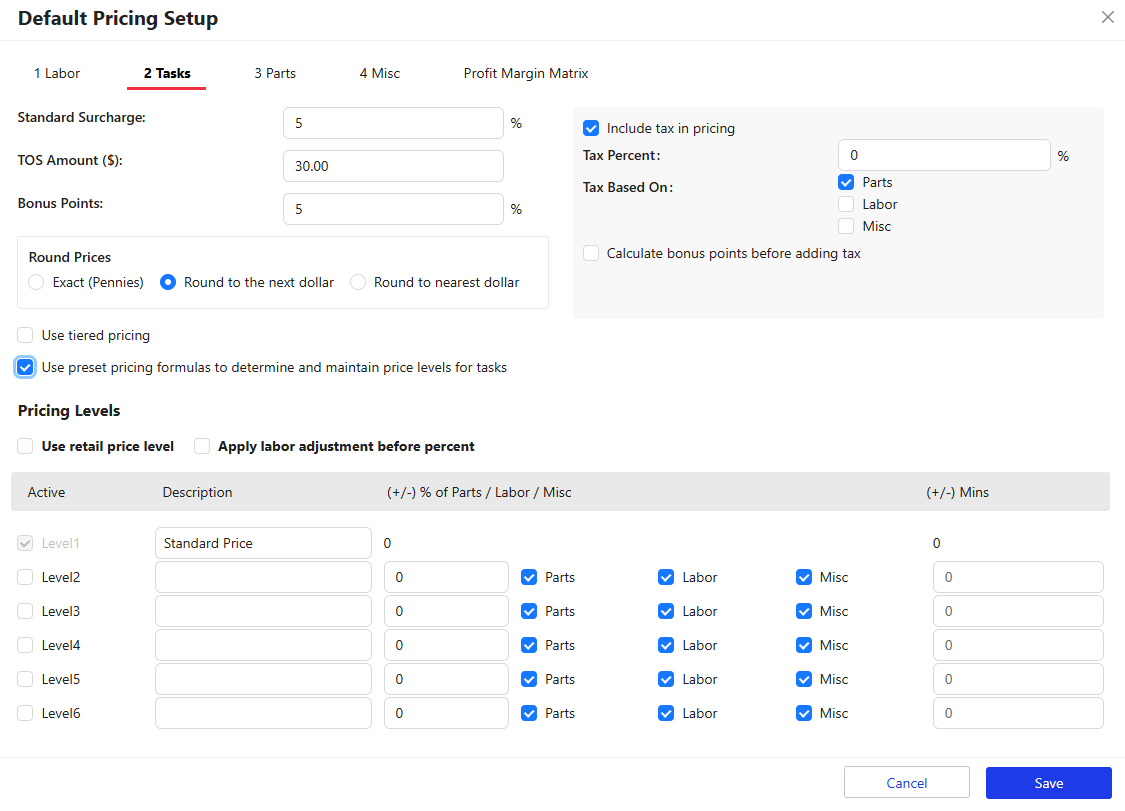The width and height of the screenshot is (1125, 811).
Task: Uncheck Labor in the Level2 row
Action: coord(667,577)
